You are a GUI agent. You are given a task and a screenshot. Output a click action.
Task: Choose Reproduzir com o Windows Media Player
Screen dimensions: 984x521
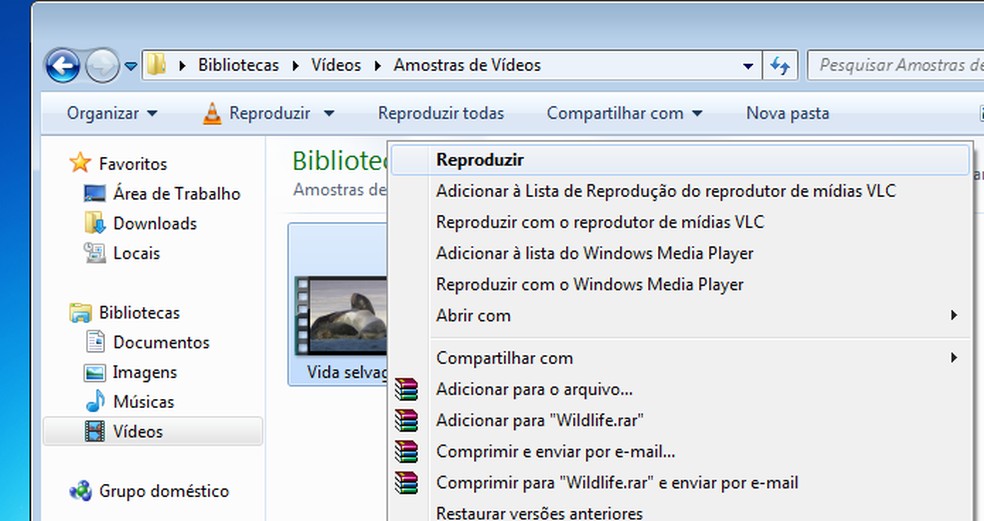coord(680,284)
